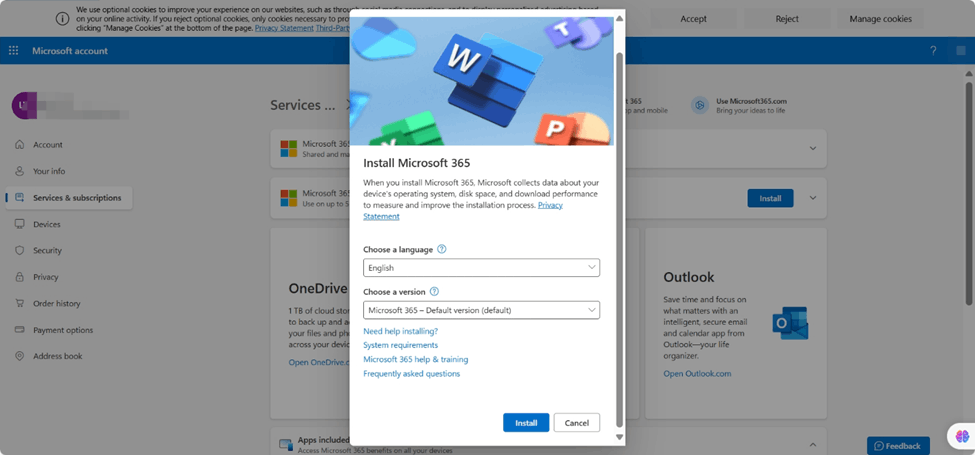Image resolution: width=975 pixels, height=455 pixels.
Task: Open Payment options in sidebar
Action: (63, 330)
